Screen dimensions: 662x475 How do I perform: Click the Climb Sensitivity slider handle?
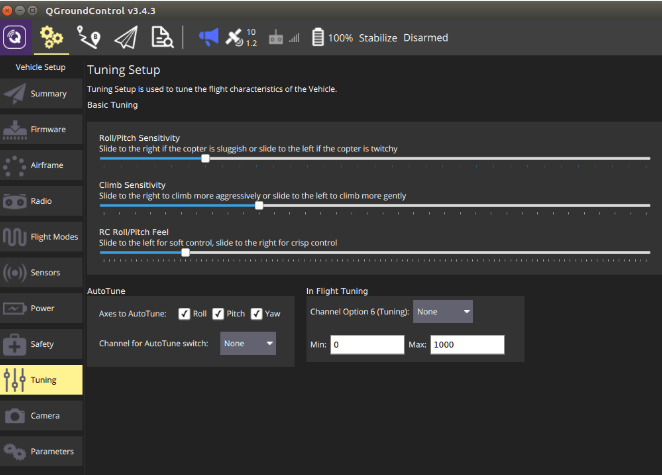259,205
